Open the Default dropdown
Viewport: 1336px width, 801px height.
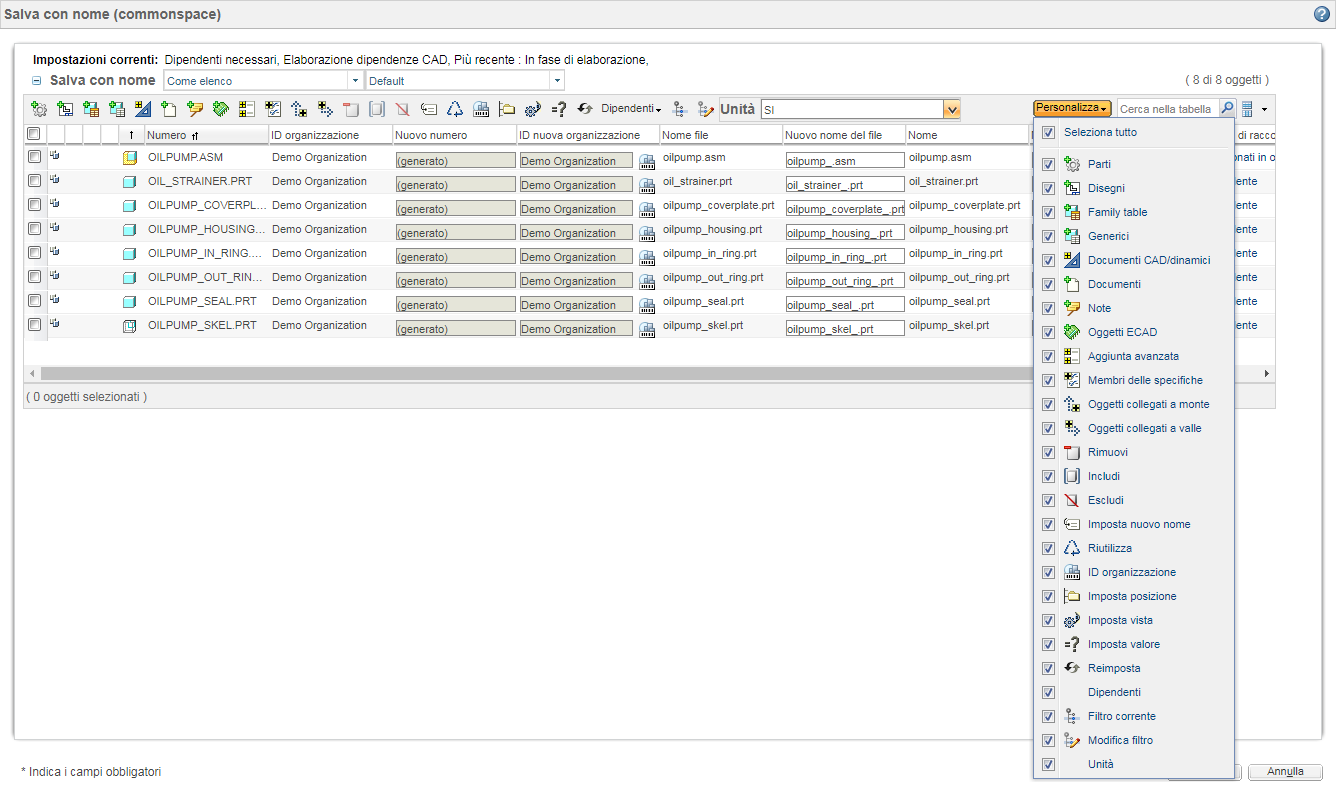(x=557, y=81)
